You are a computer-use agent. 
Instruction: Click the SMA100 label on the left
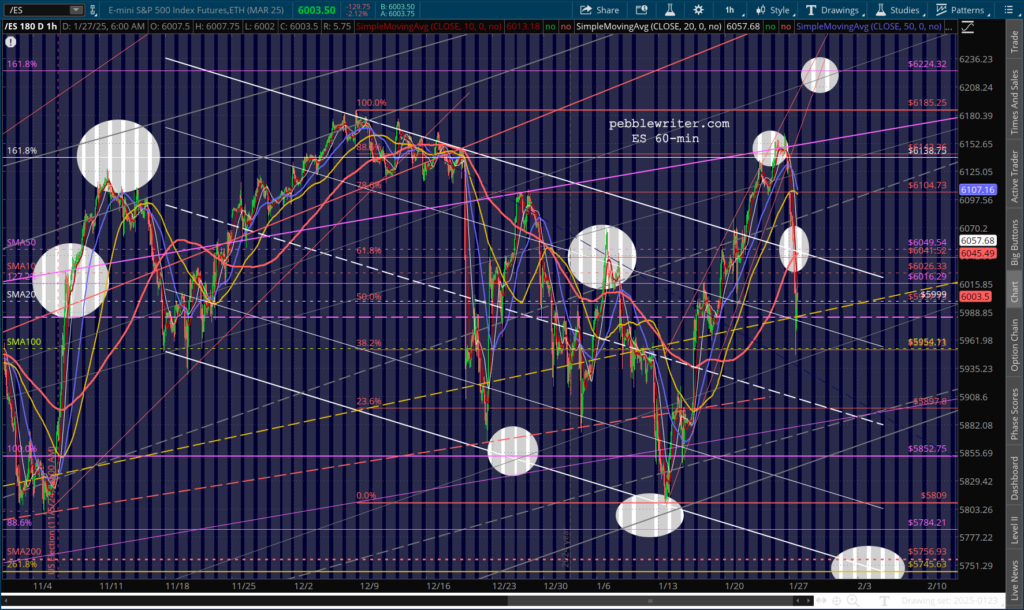click(x=24, y=342)
